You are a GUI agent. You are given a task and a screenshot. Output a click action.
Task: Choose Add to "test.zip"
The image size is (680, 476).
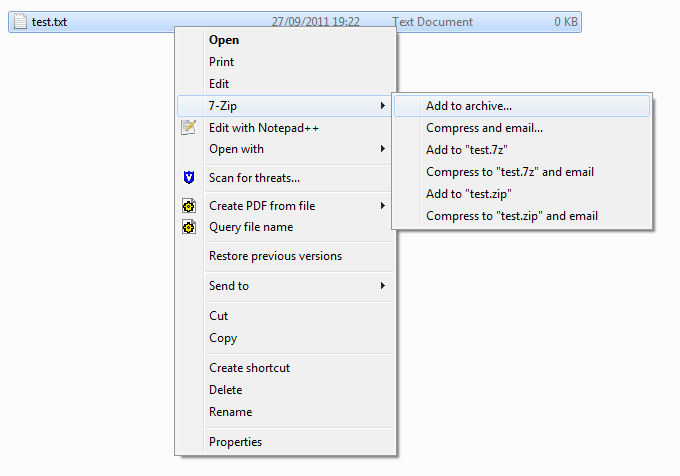point(522,194)
